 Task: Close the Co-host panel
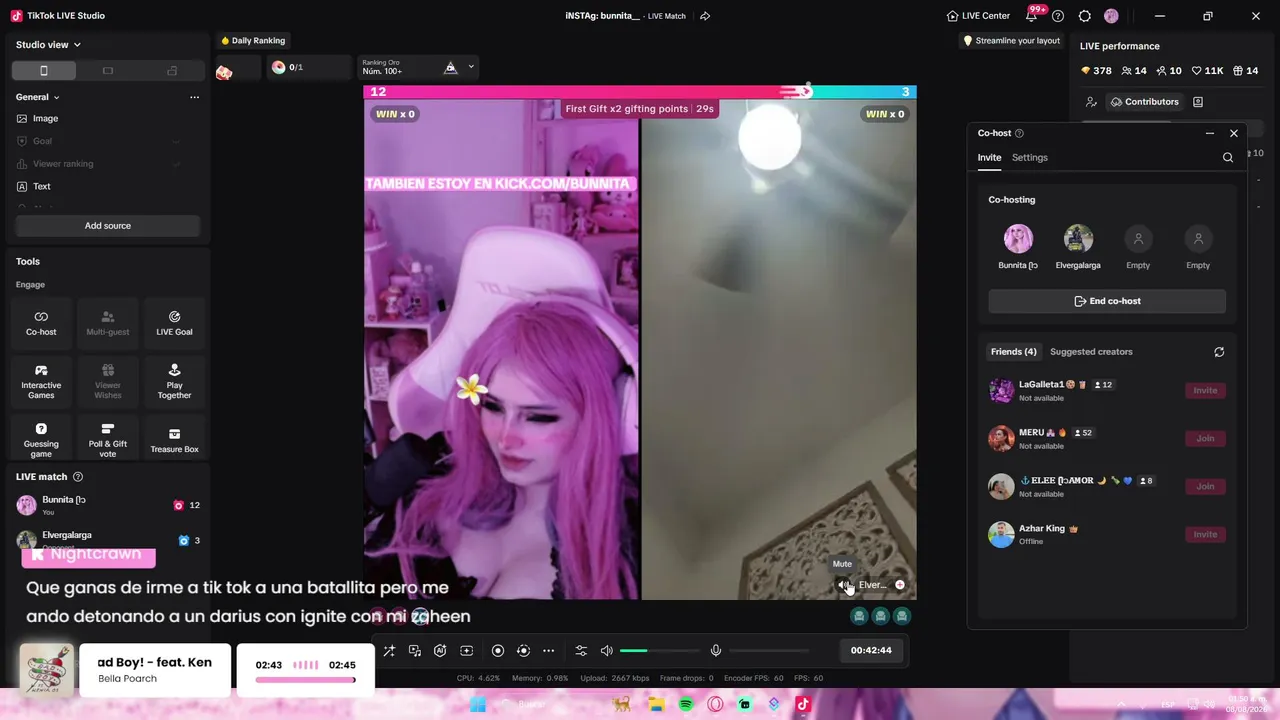(1234, 133)
